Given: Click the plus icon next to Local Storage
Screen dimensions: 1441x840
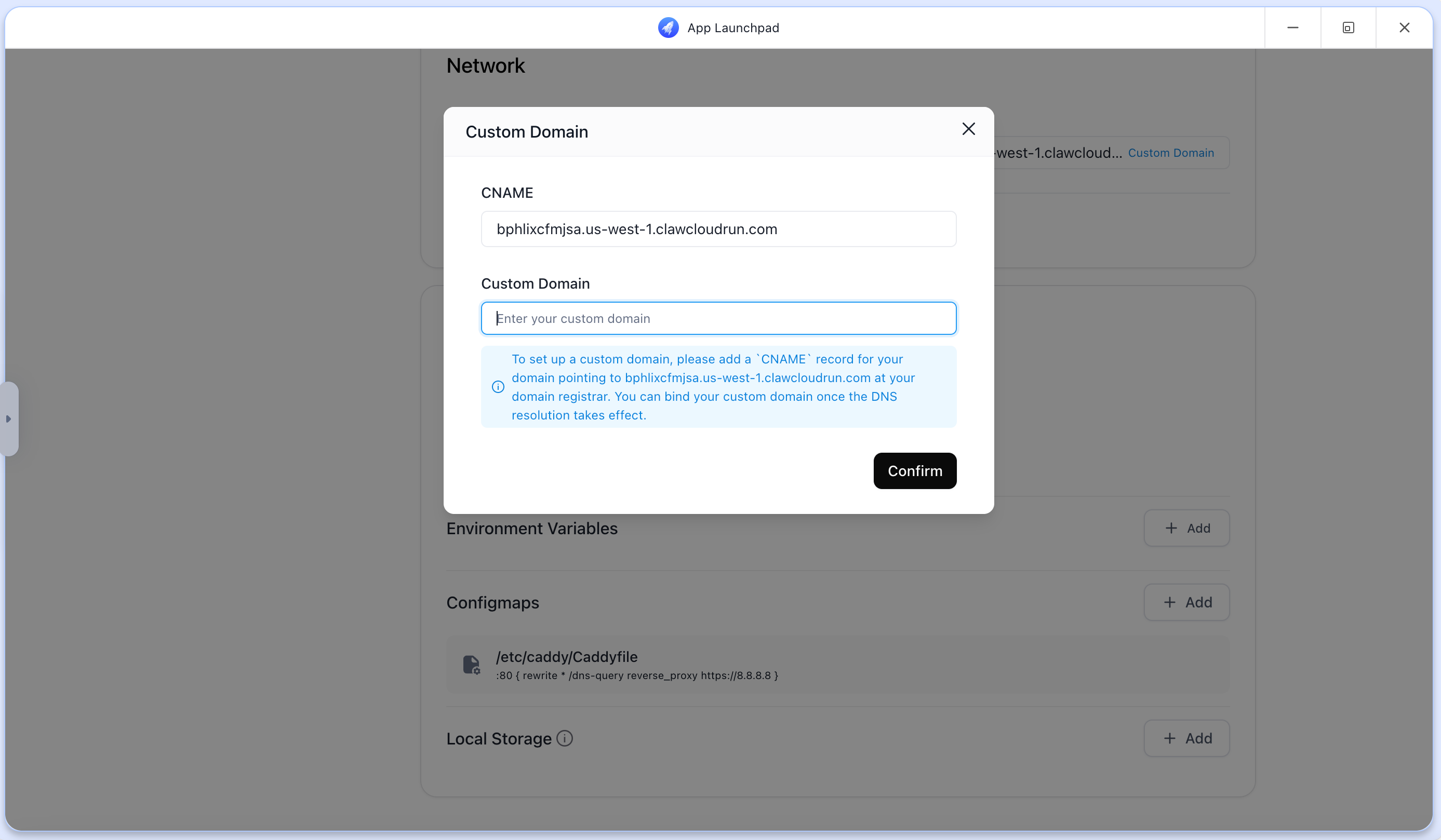Looking at the screenshot, I should [1169, 738].
